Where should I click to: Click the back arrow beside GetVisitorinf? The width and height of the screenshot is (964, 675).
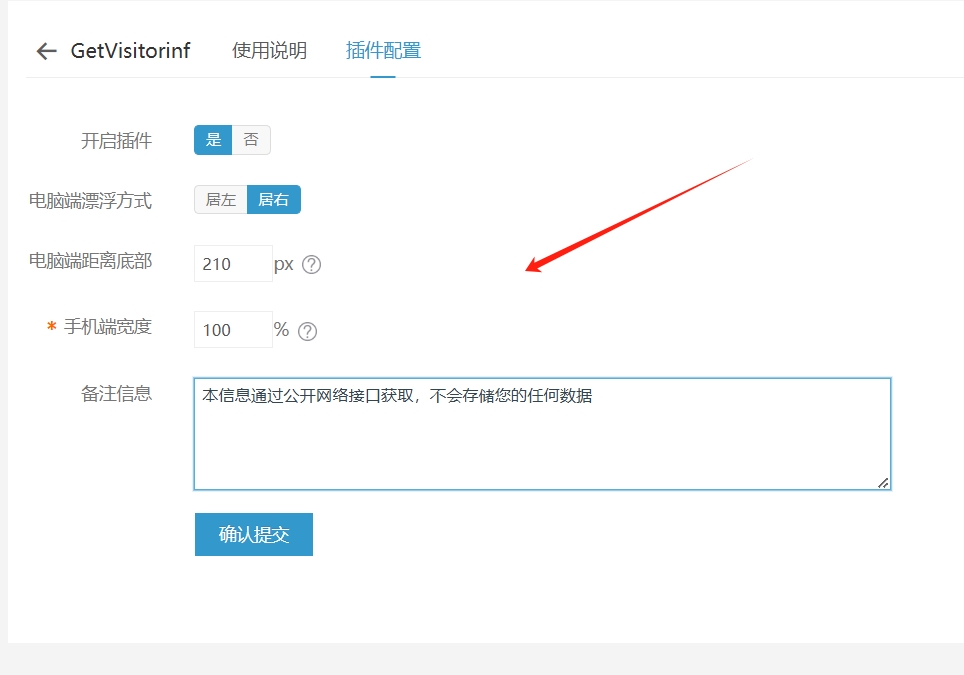pyautogui.click(x=47, y=51)
